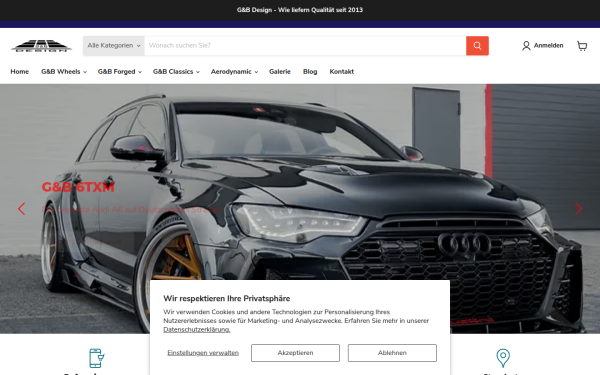This screenshot has height=375, width=600.
Task: Click the announcement bar text 'G&B Design - Wie liefern Qualität seit 2013'
Action: click(x=300, y=10)
